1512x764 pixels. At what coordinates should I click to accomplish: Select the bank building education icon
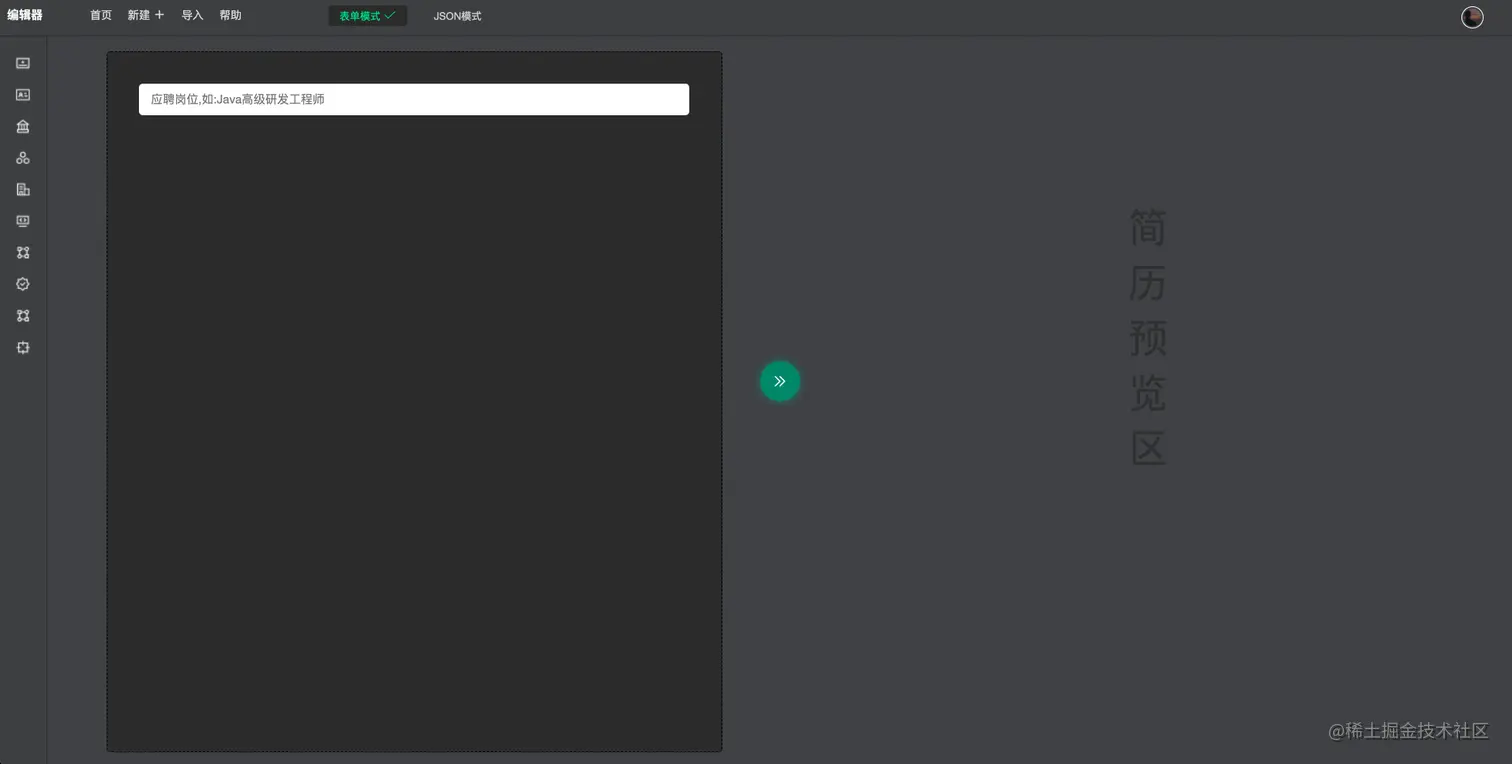coord(23,127)
